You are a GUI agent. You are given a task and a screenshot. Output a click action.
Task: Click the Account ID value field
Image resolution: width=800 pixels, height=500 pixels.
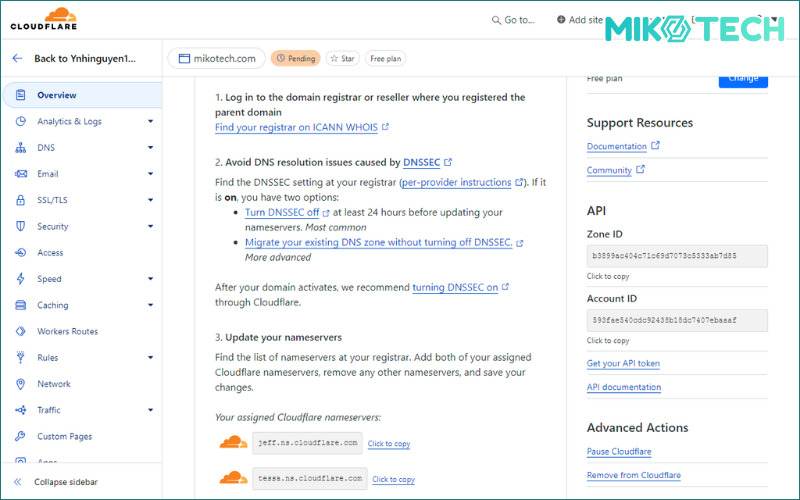(x=677, y=320)
